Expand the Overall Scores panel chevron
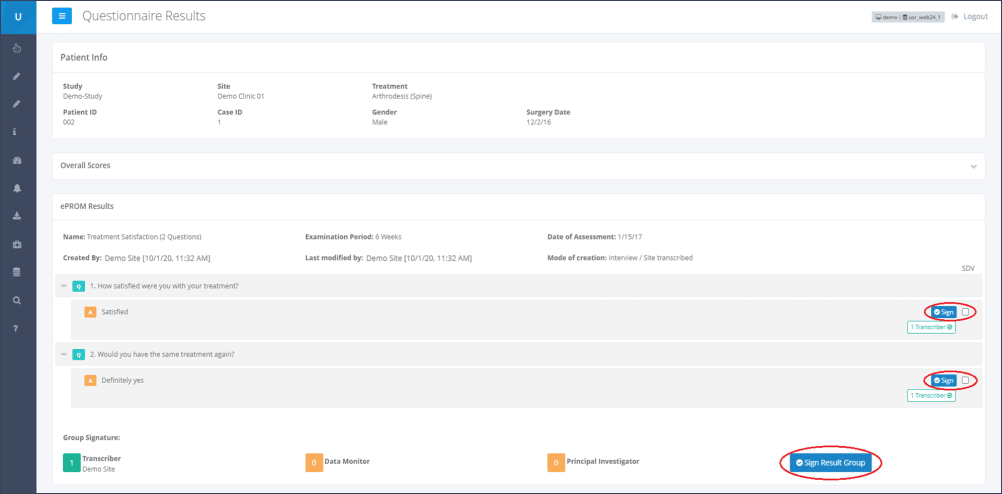This screenshot has width=1002, height=494. [x=973, y=166]
